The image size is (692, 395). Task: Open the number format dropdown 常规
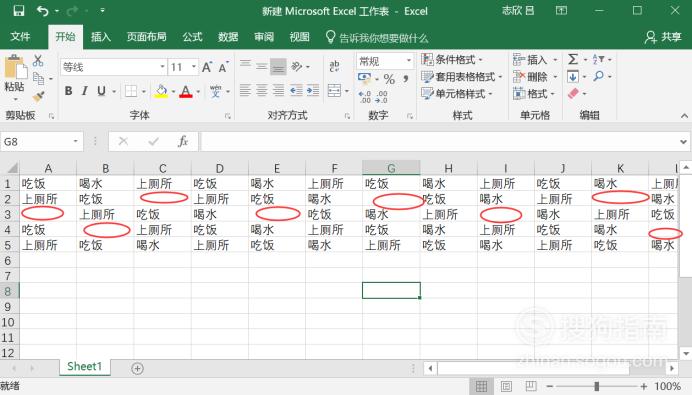(409, 60)
